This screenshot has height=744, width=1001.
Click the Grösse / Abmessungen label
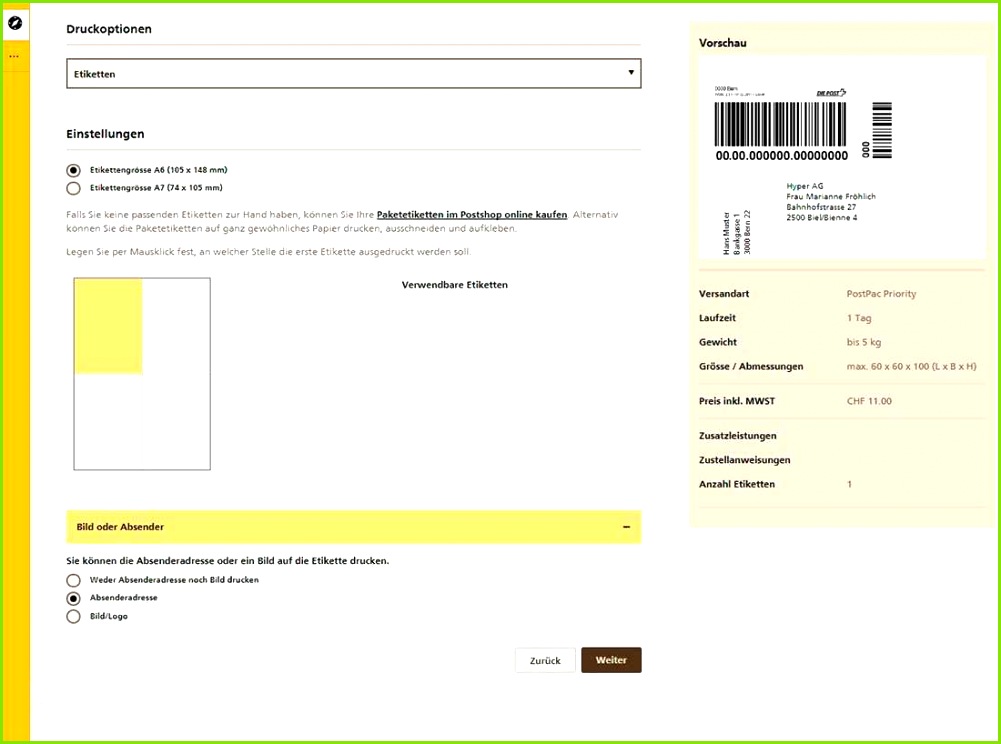coord(751,367)
